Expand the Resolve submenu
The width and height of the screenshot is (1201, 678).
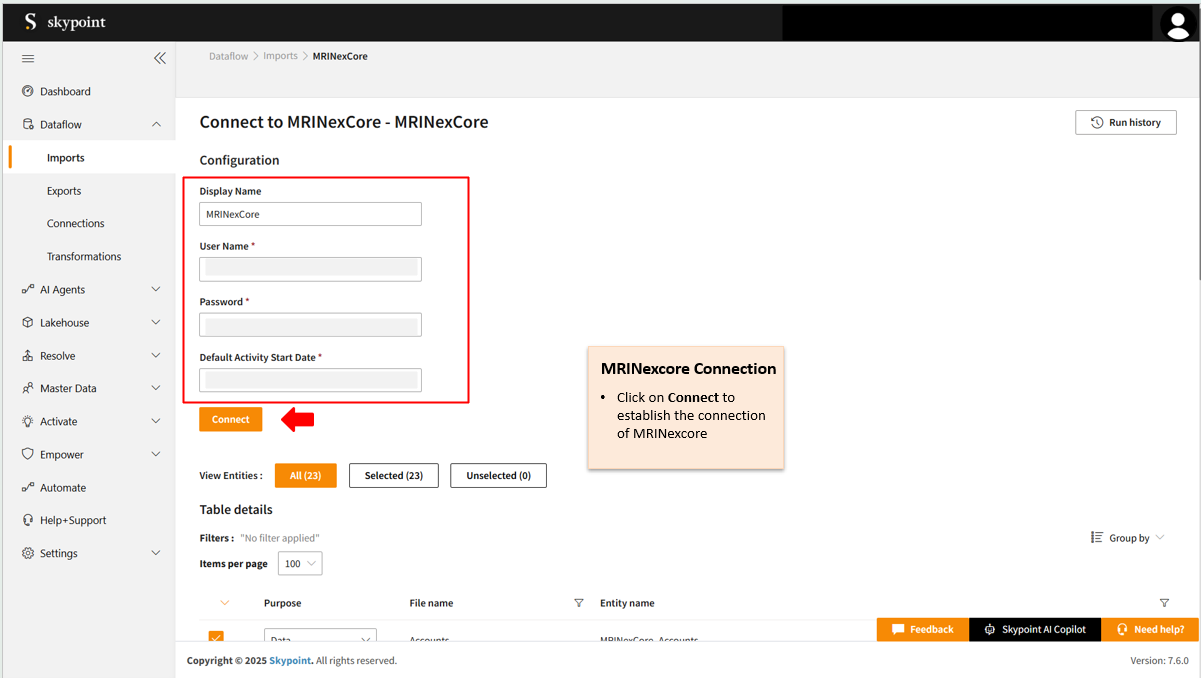(156, 355)
